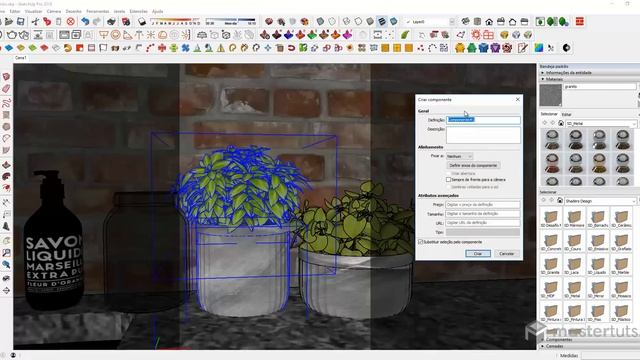Select the Shaded with Textures style icon
This screenshot has width=640, height=360.
coord(382,21)
